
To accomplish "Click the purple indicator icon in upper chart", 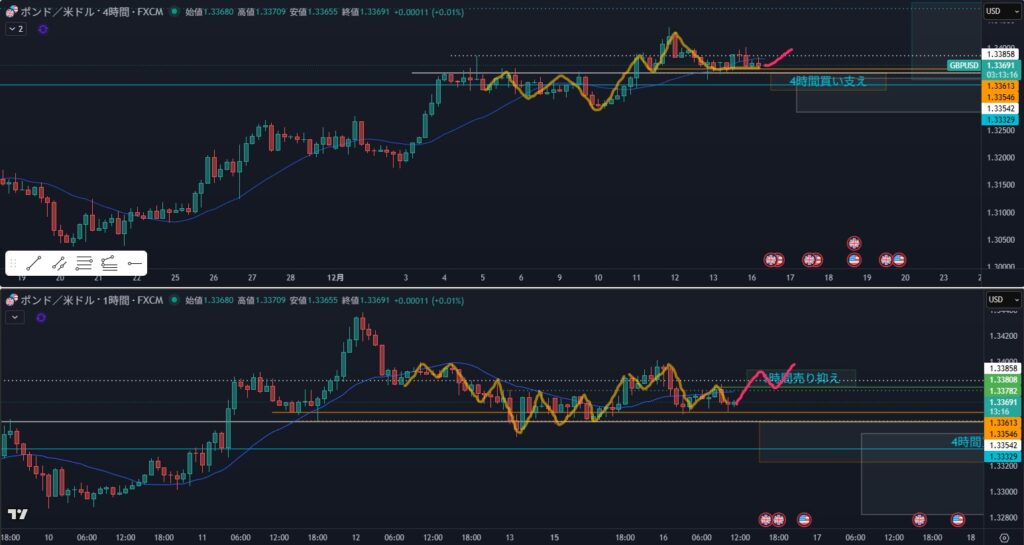I will [43, 30].
